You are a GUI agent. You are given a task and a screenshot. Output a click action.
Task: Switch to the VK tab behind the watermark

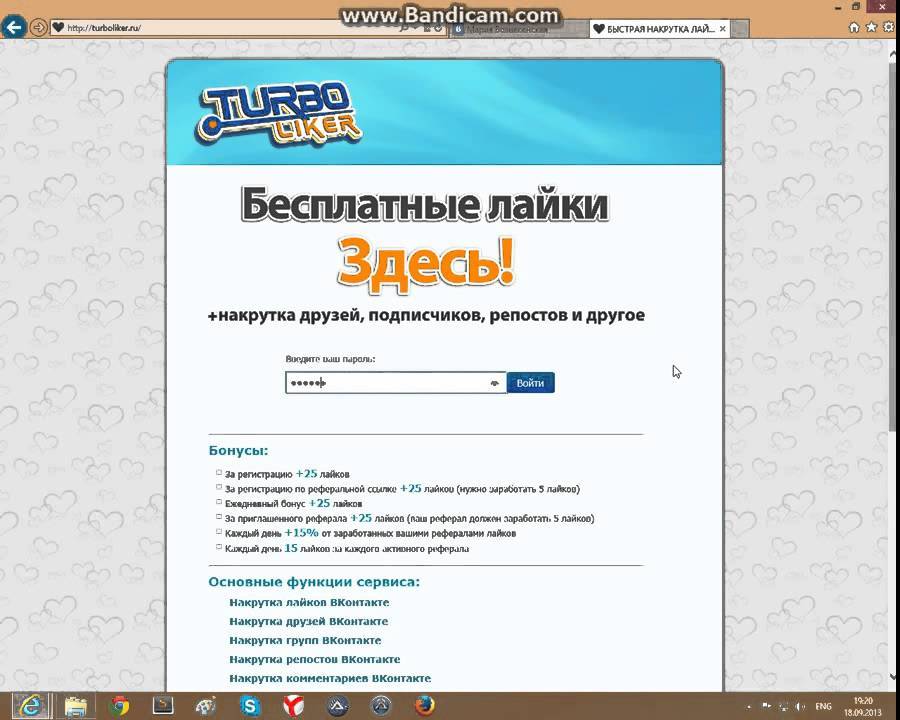[518, 29]
